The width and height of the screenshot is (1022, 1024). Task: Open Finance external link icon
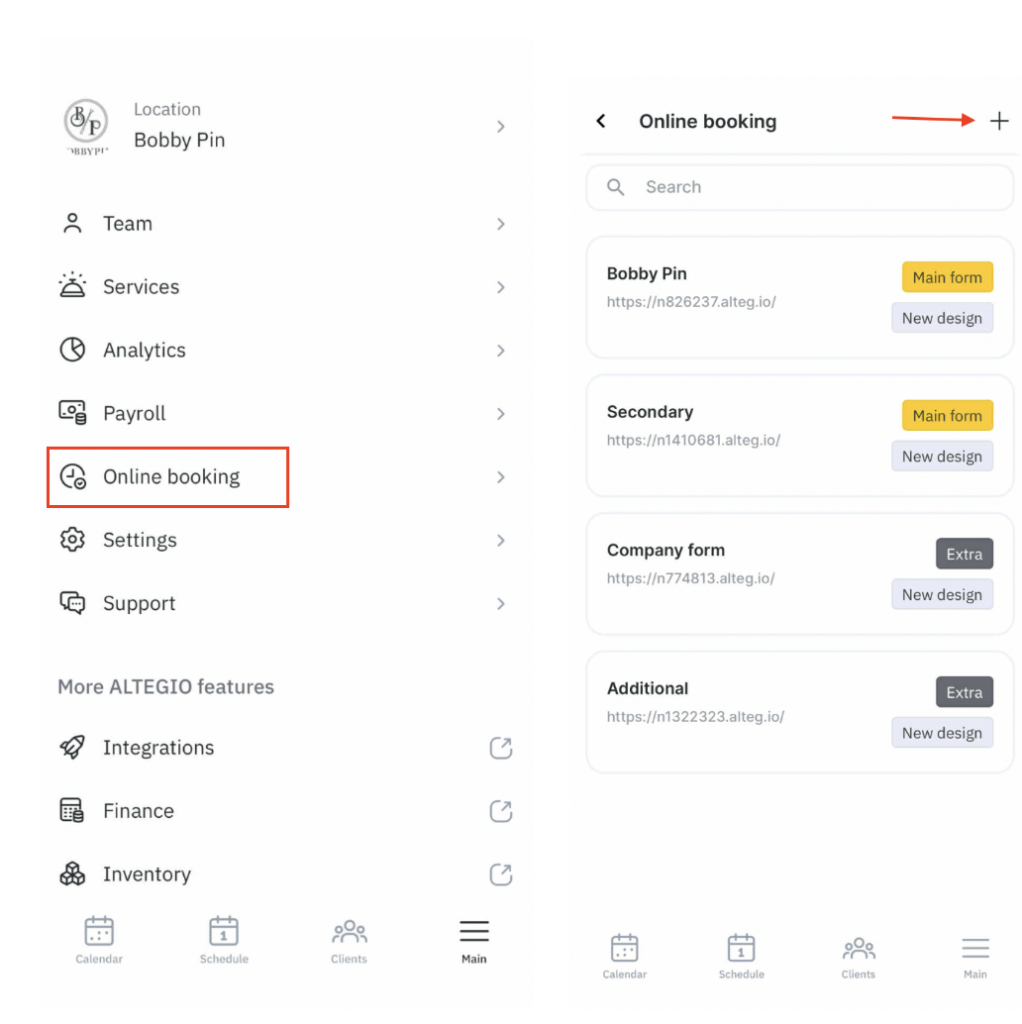click(x=501, y=811)
